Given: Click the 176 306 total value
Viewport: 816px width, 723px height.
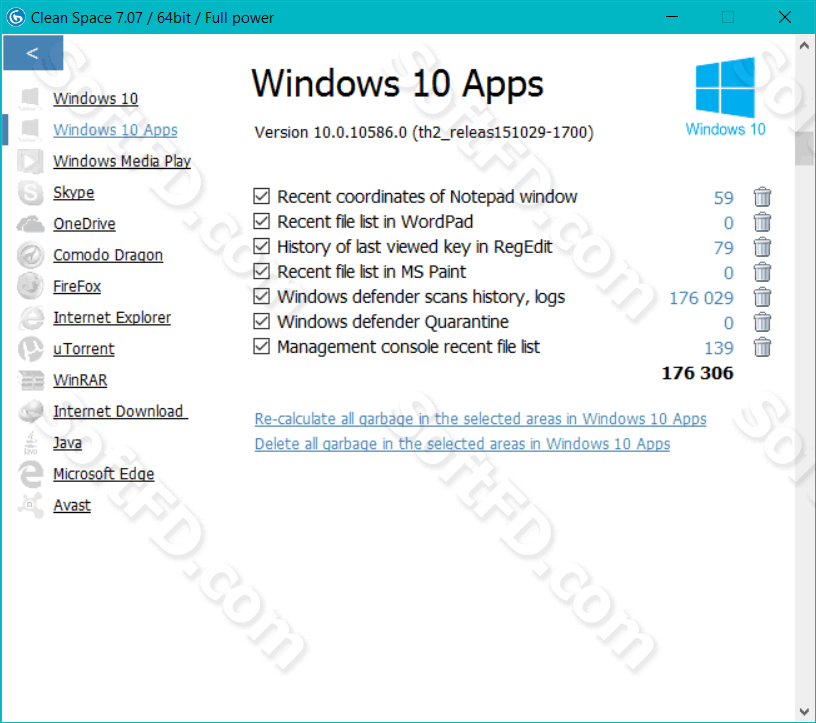Looking at the screenshot, I should pos(697,373).
